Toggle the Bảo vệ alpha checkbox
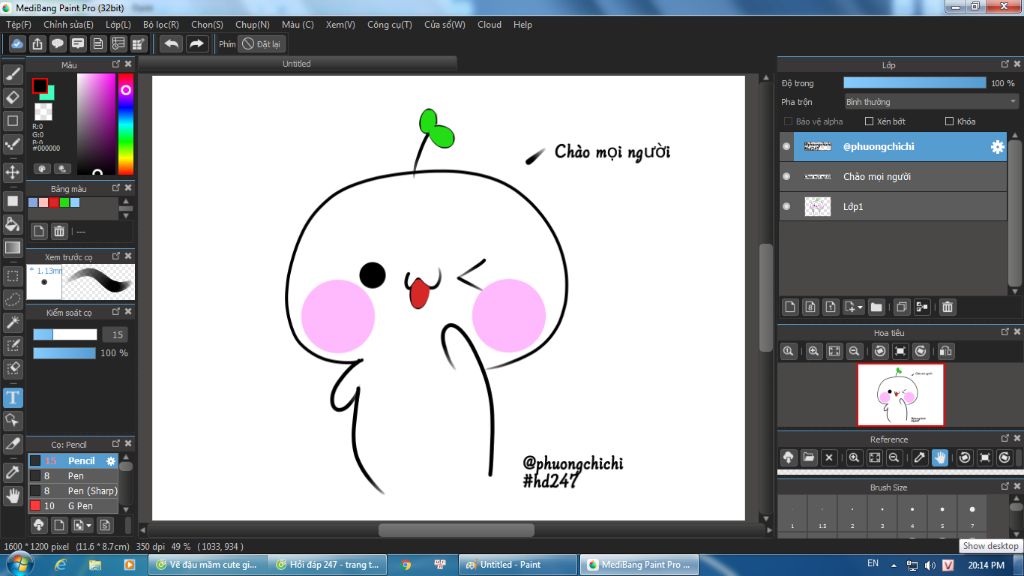 click(x=788, y=121)
